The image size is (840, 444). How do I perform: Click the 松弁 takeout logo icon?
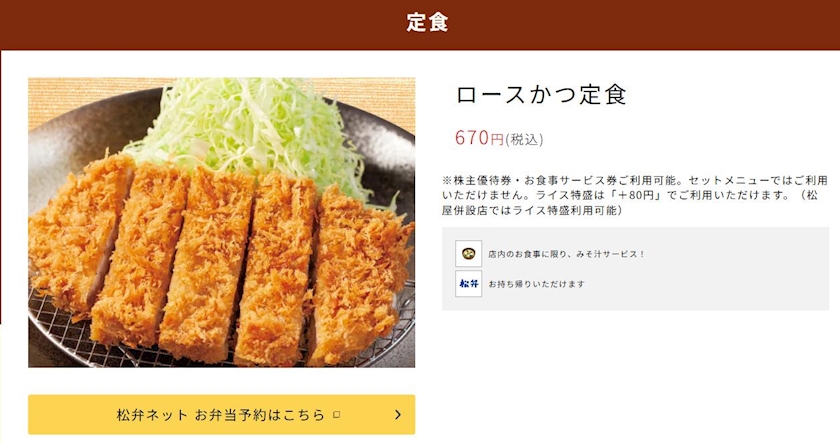(469, 284)
